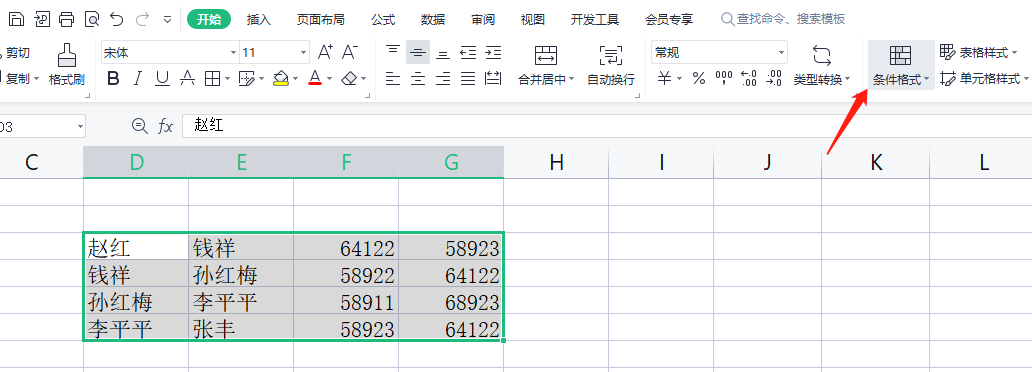Apply distributed alignment
Image resolution: width=1032 pixels, height=372 pixels.
pos(493,79)
